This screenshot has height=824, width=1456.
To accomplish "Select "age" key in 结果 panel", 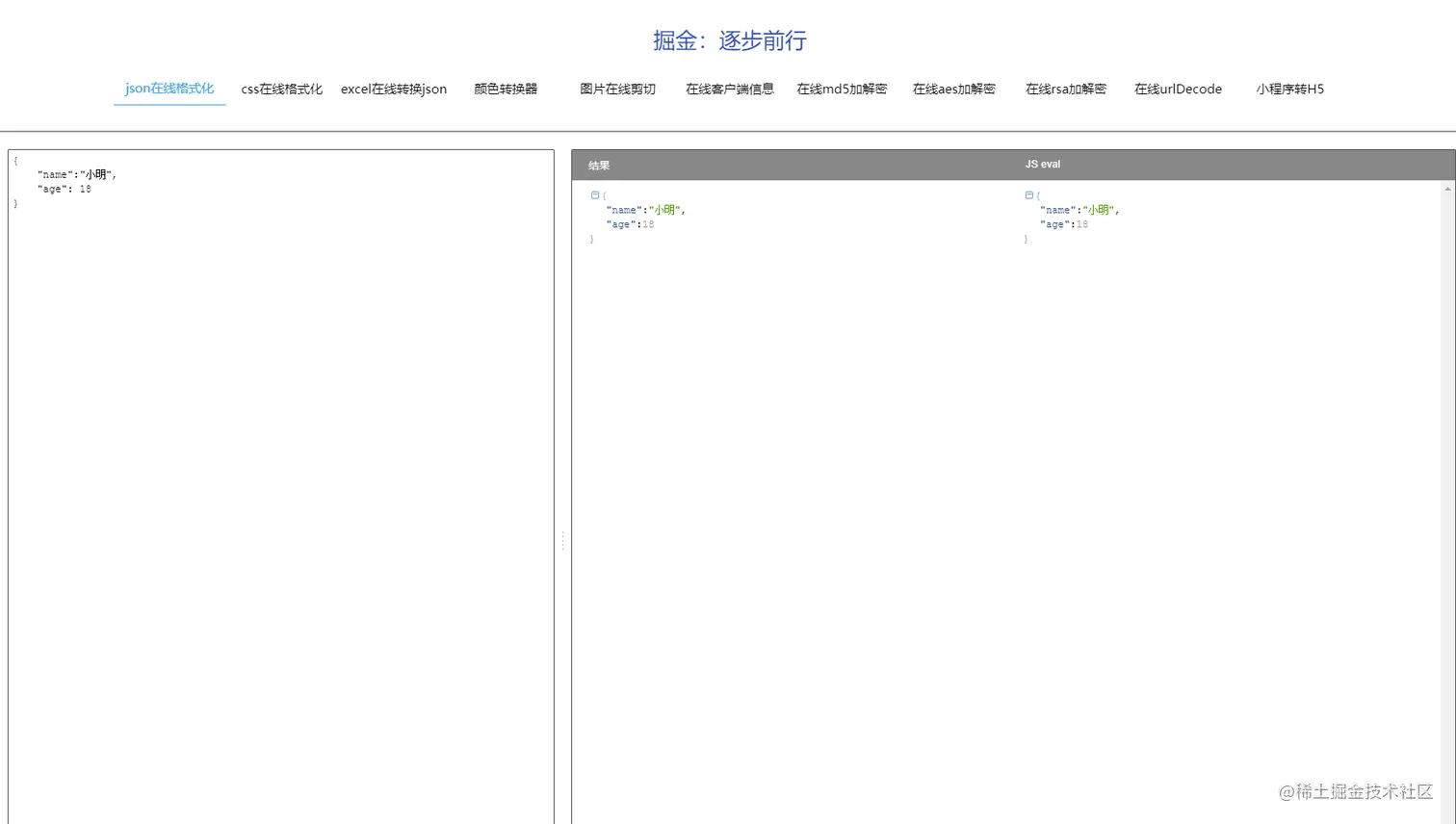I will tap(621, 224).
